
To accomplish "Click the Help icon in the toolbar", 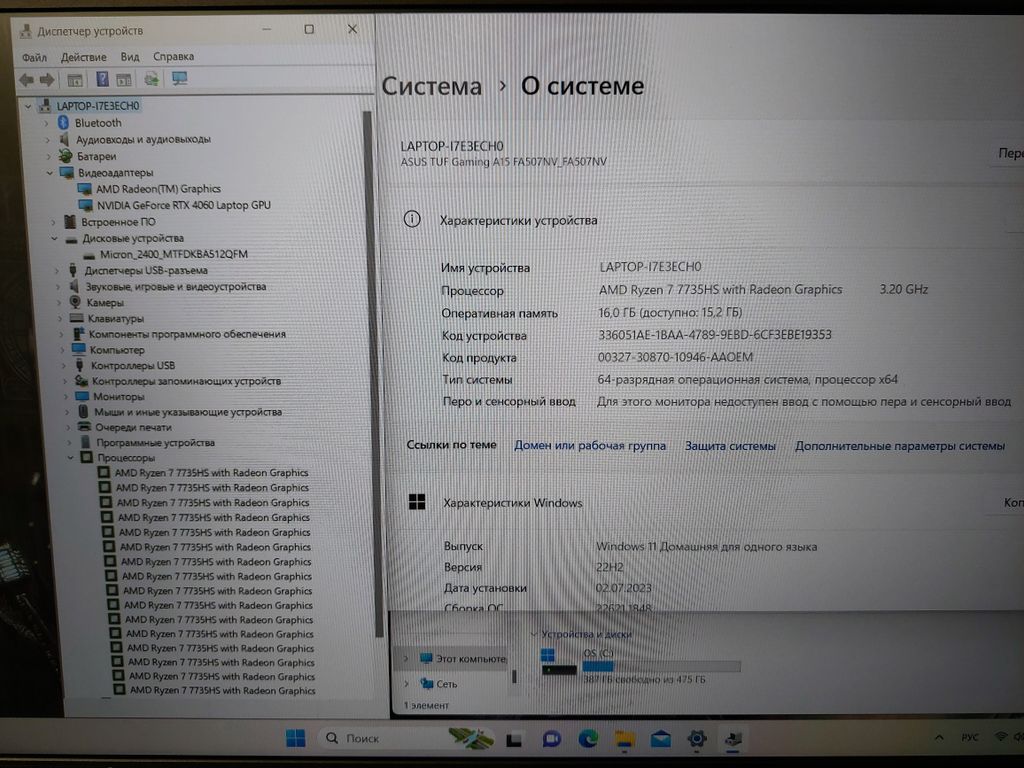I will 102,79.
